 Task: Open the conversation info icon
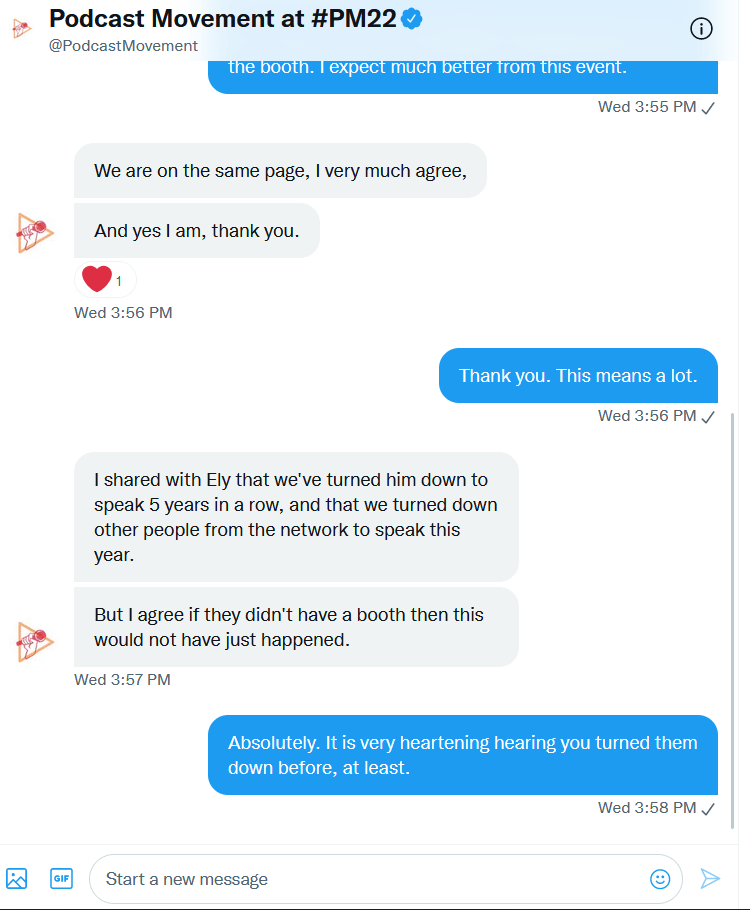pyautogui.click(x=702, y=29)
